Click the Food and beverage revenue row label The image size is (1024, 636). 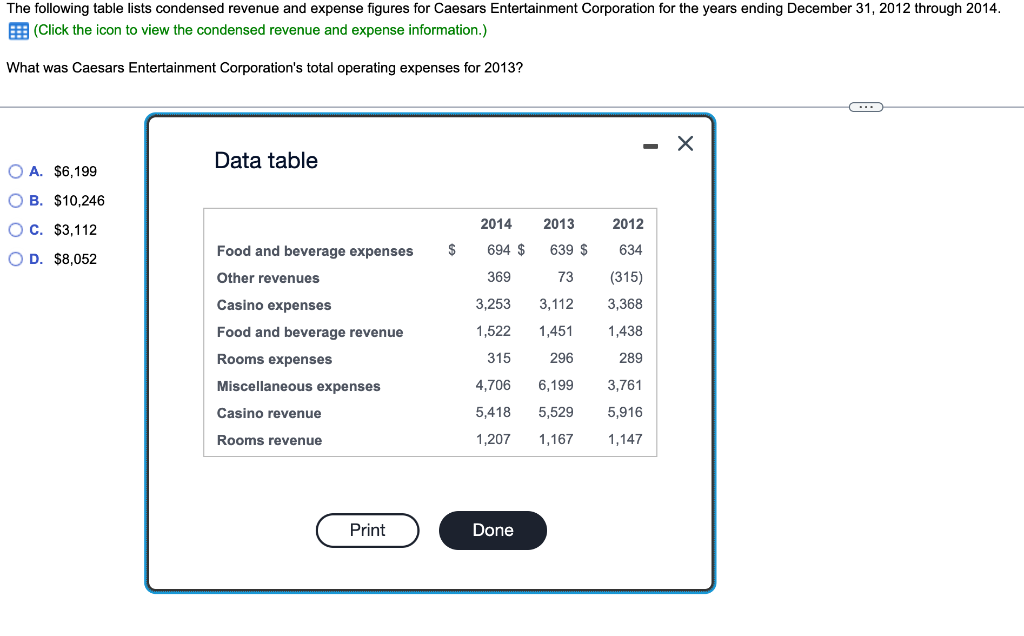(310, 332)
